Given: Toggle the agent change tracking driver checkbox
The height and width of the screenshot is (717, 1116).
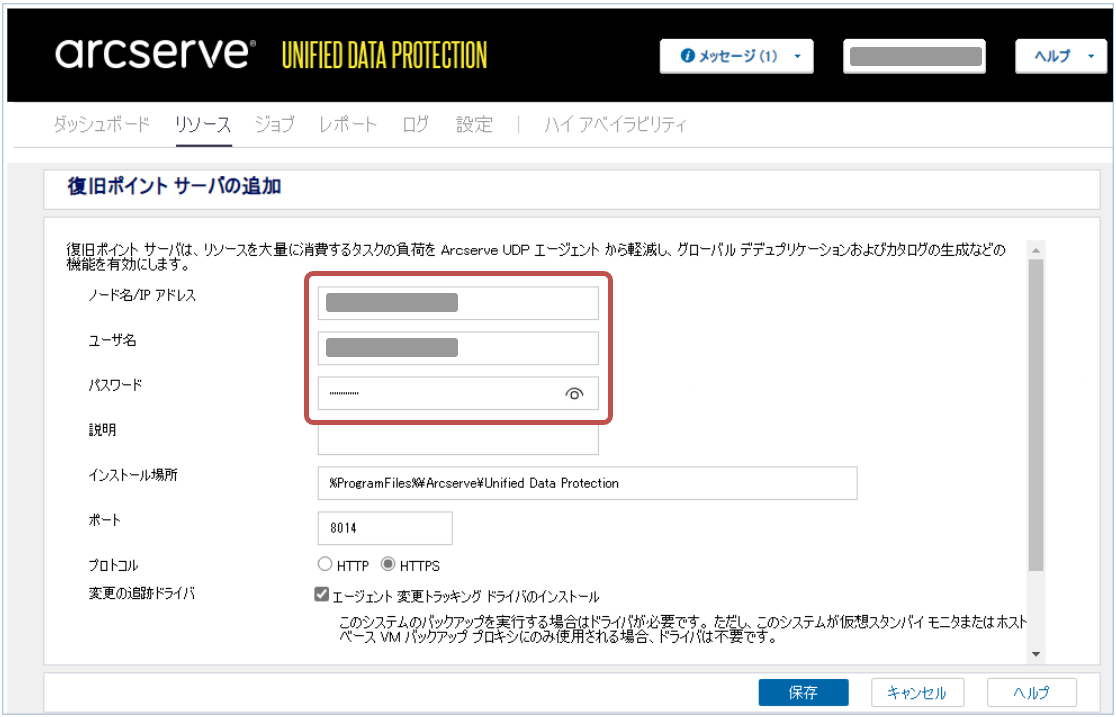Looking at the screenshot, I should click(x=322, y=595).
